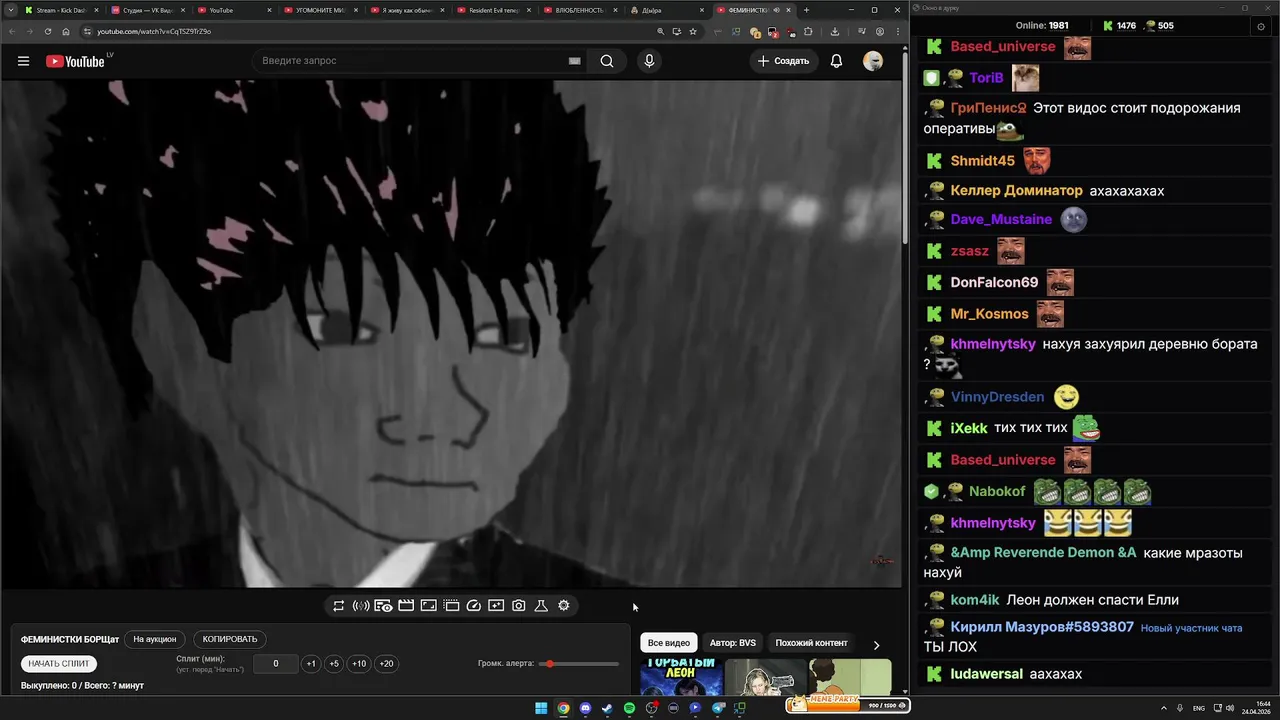Add +20 minutes to split
The height and width of the screenshot is (720, 1280).
coord(386,664)
